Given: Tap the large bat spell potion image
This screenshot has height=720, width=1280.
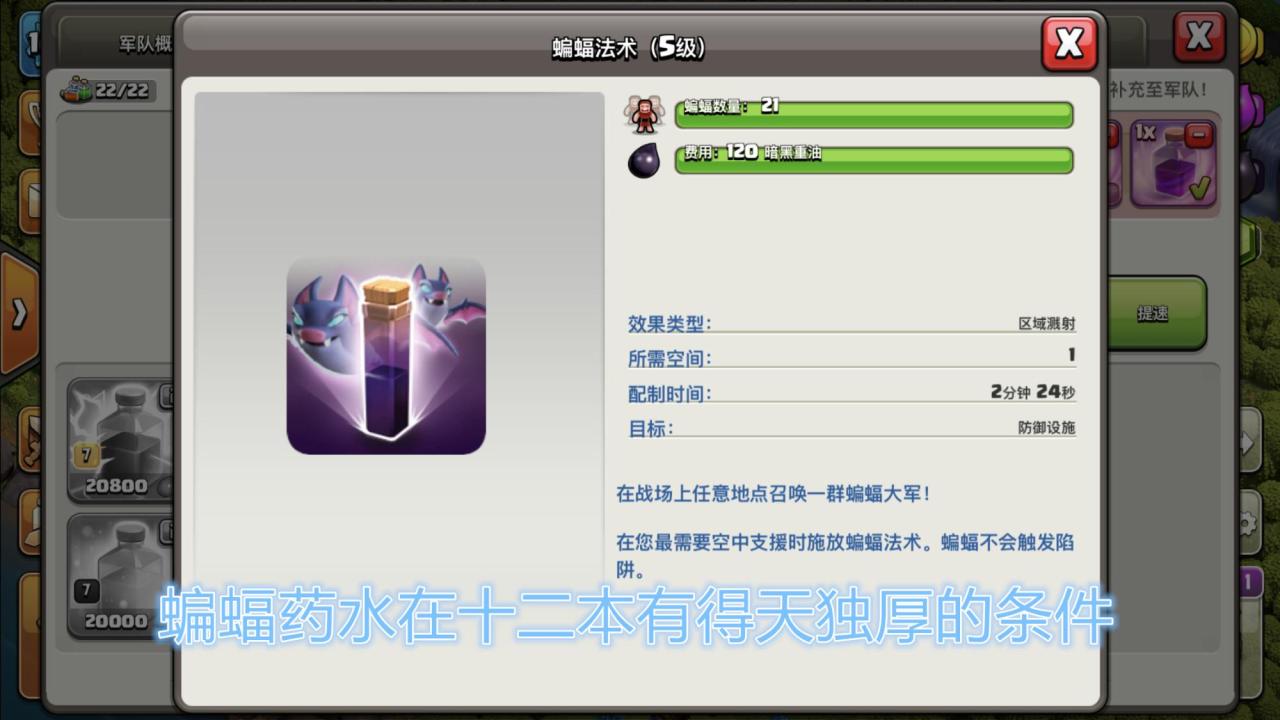Looking at the screenshot, I should pyautogui.click(x=386, y=356).
